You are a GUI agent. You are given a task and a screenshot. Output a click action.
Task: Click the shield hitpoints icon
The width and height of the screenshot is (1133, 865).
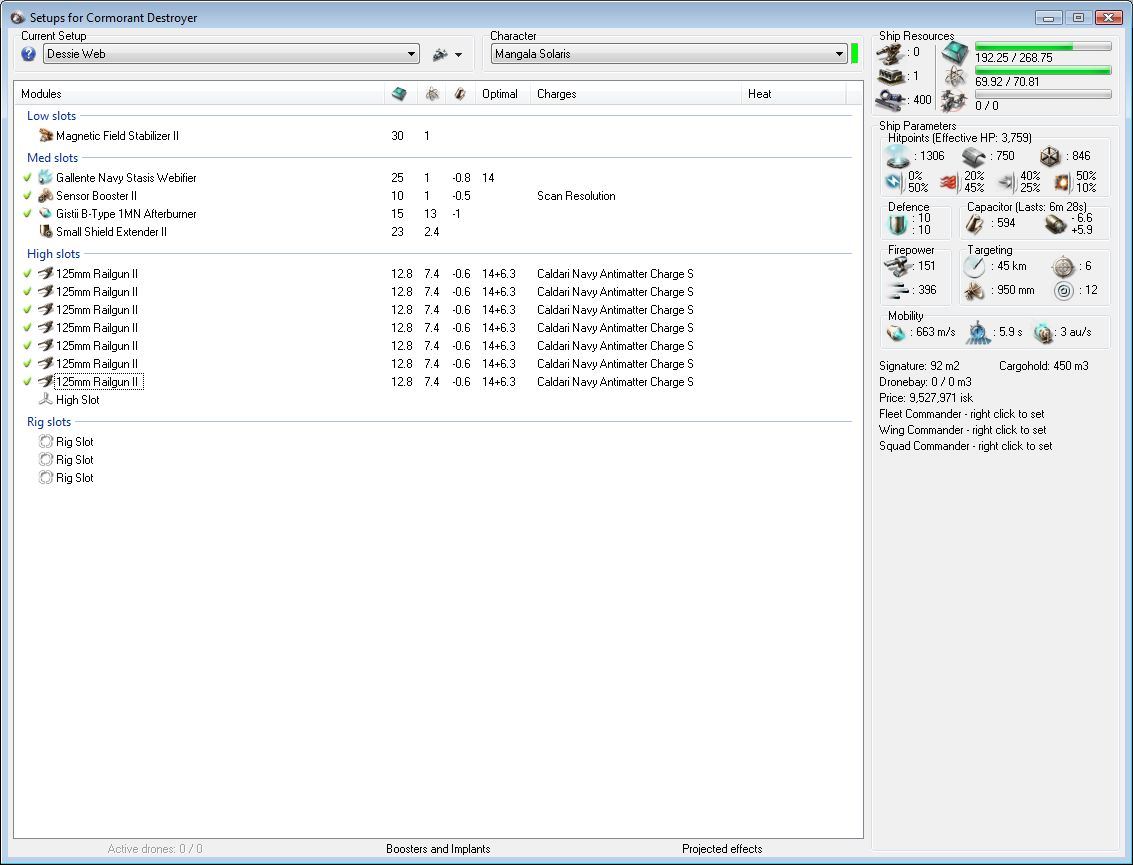tap(897, 156)
